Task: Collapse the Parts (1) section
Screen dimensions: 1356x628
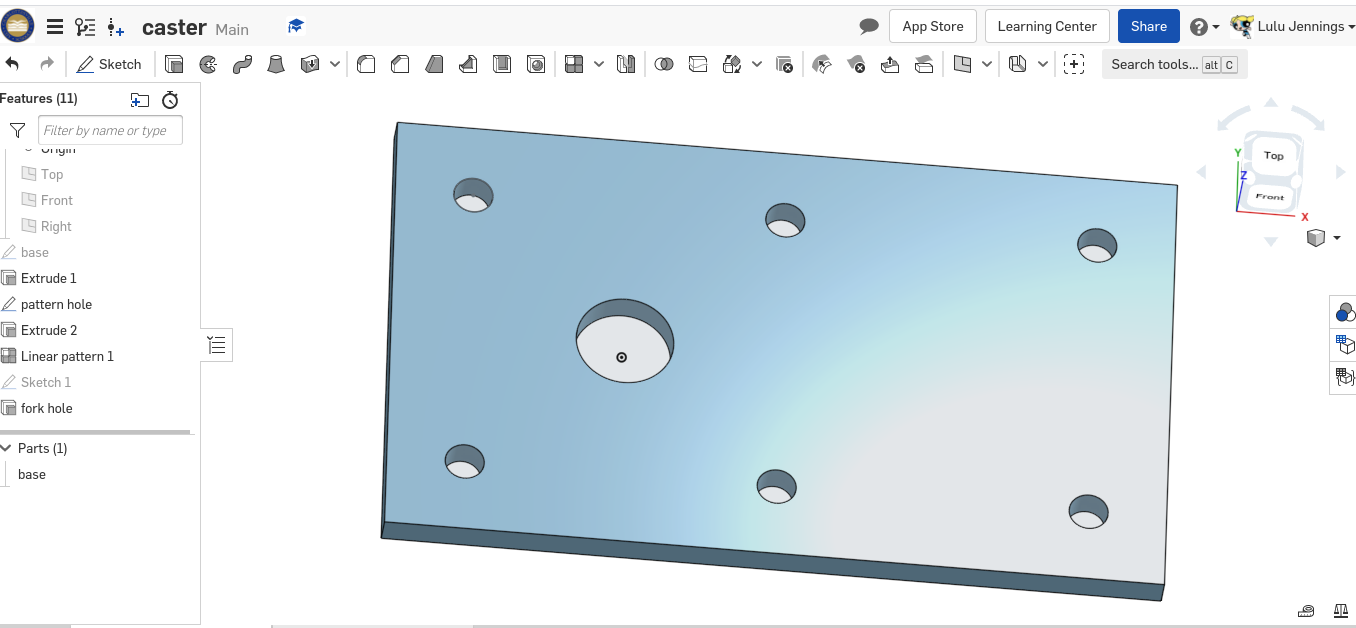Action: [x=6, y=448]
